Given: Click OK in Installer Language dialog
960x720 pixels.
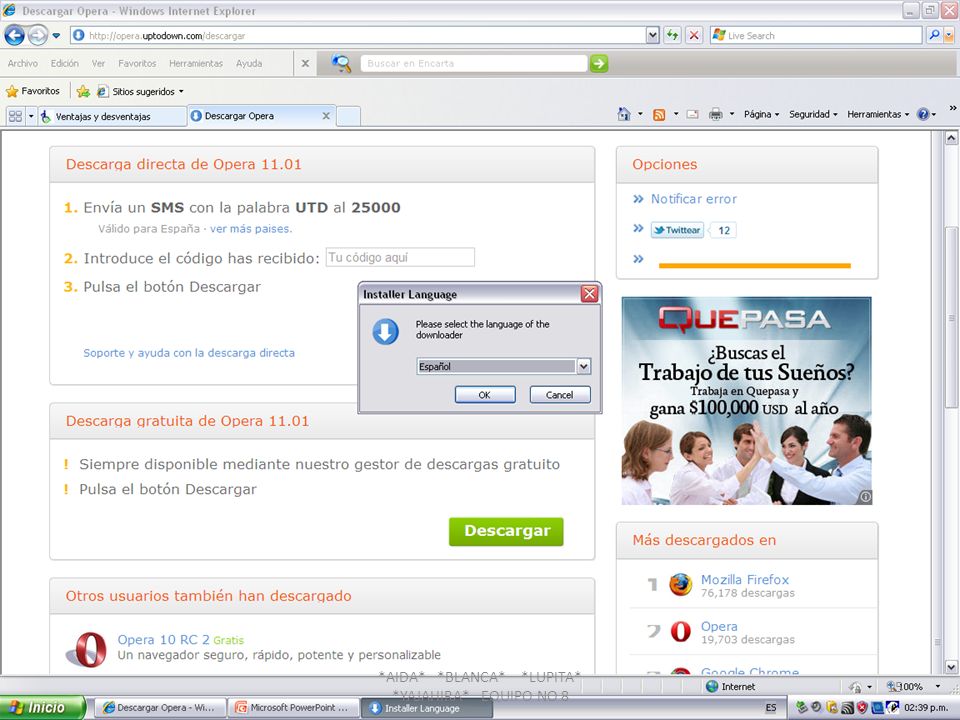Looking at the screenshot, I should pyautogui.click(x=485, y=395).
